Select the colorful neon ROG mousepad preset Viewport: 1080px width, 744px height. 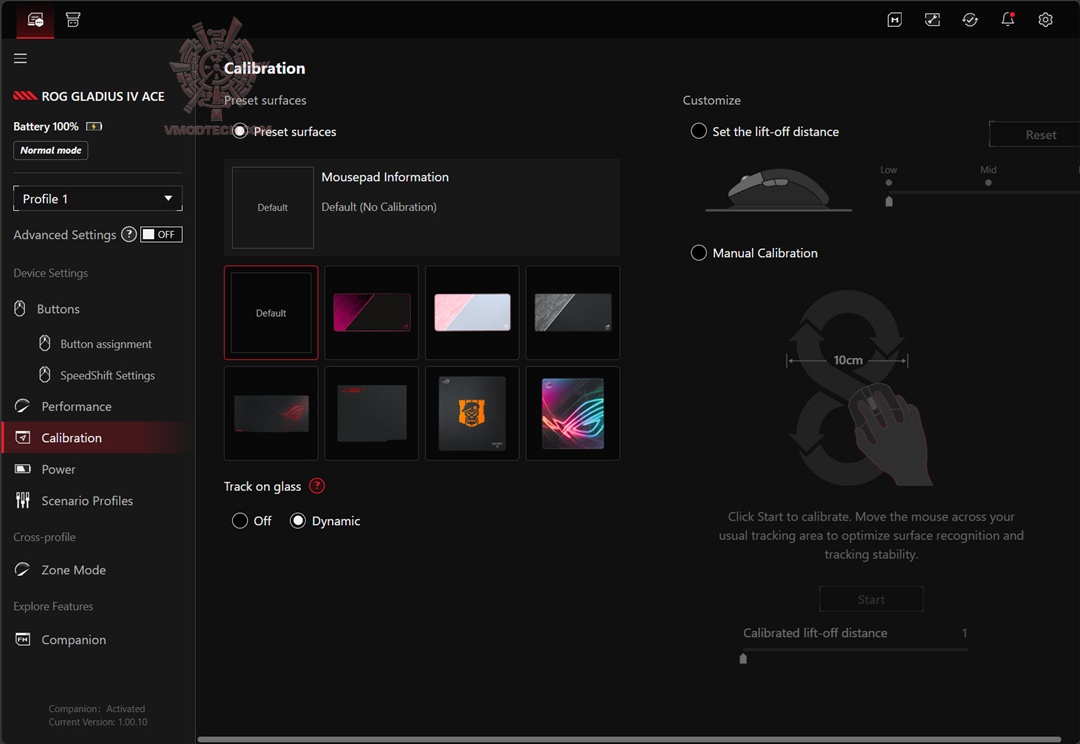click(x=573, y=413)
